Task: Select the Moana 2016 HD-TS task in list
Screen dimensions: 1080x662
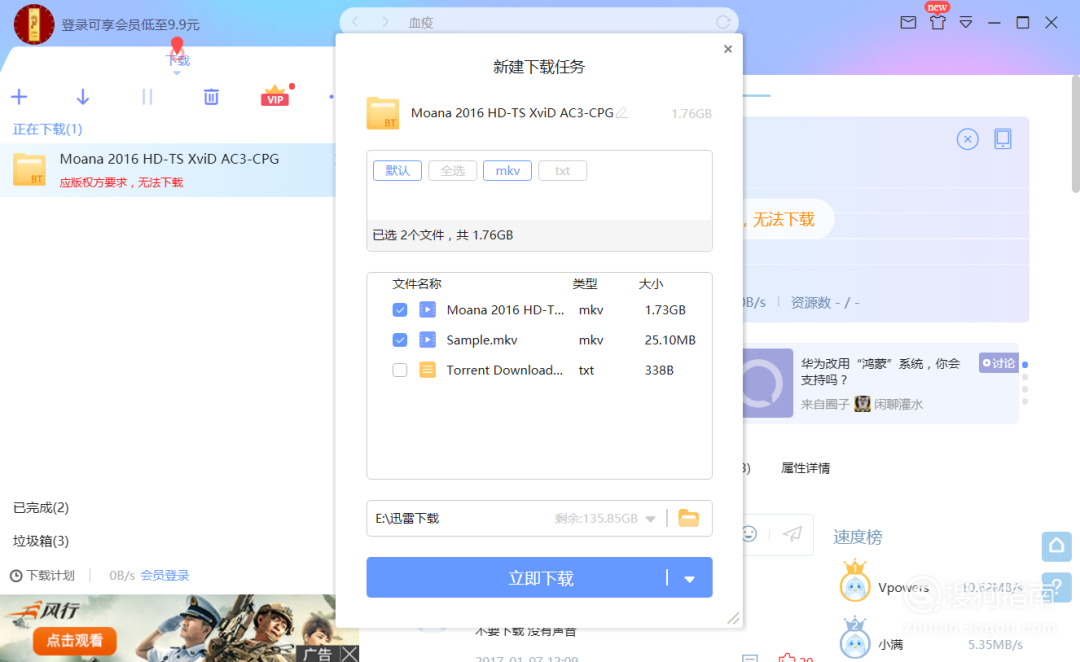Action: [168, 169]
